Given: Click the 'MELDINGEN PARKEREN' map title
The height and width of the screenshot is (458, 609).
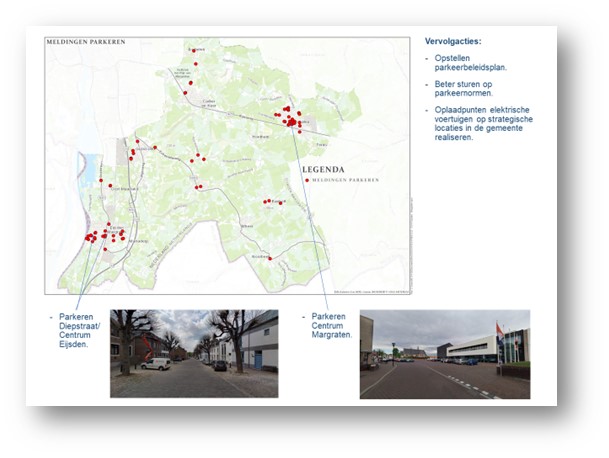Looking at the screenshot, I should pos(86,42).
